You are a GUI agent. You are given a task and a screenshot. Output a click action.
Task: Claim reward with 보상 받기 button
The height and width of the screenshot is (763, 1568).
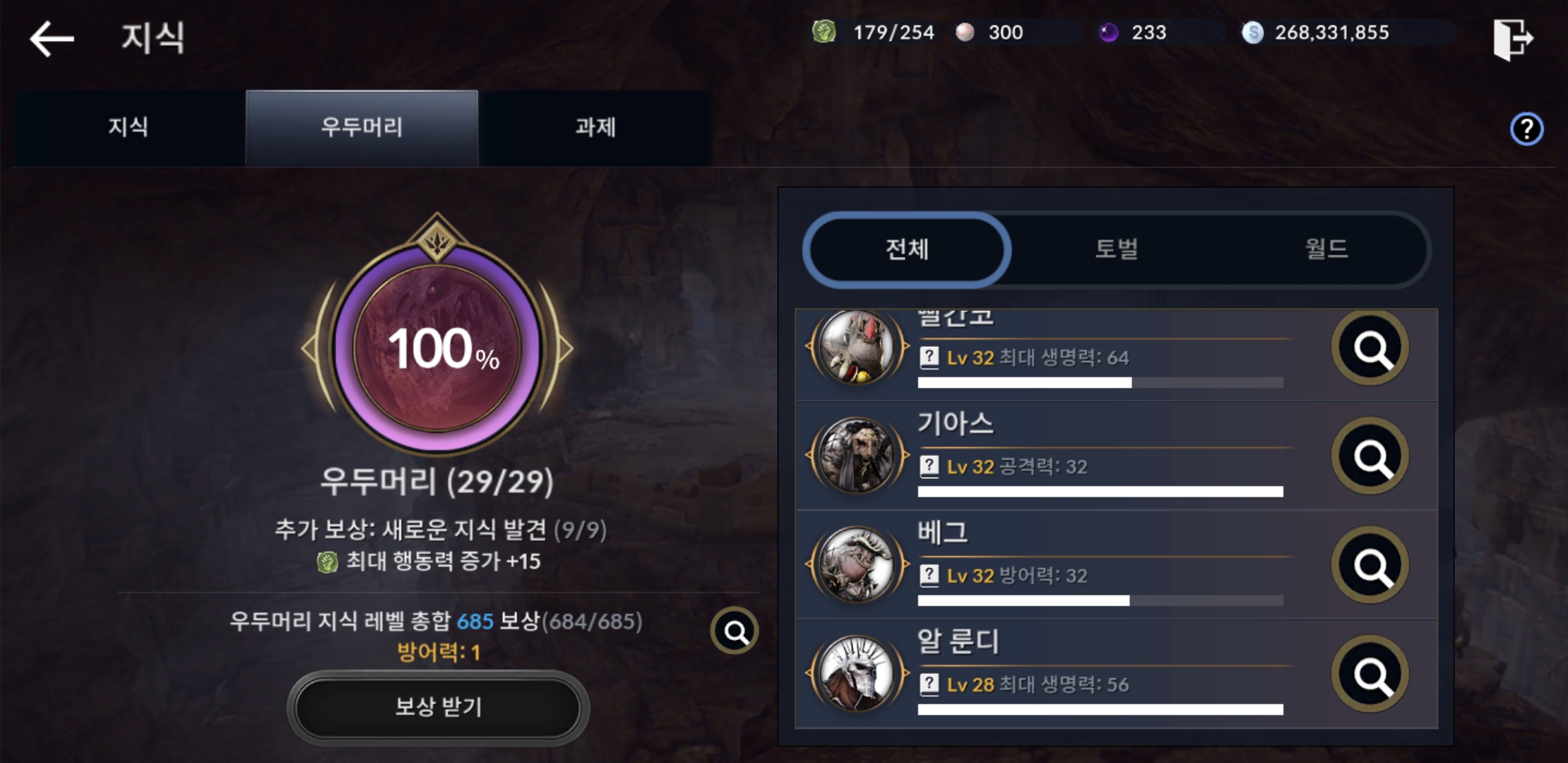(438, 707)
